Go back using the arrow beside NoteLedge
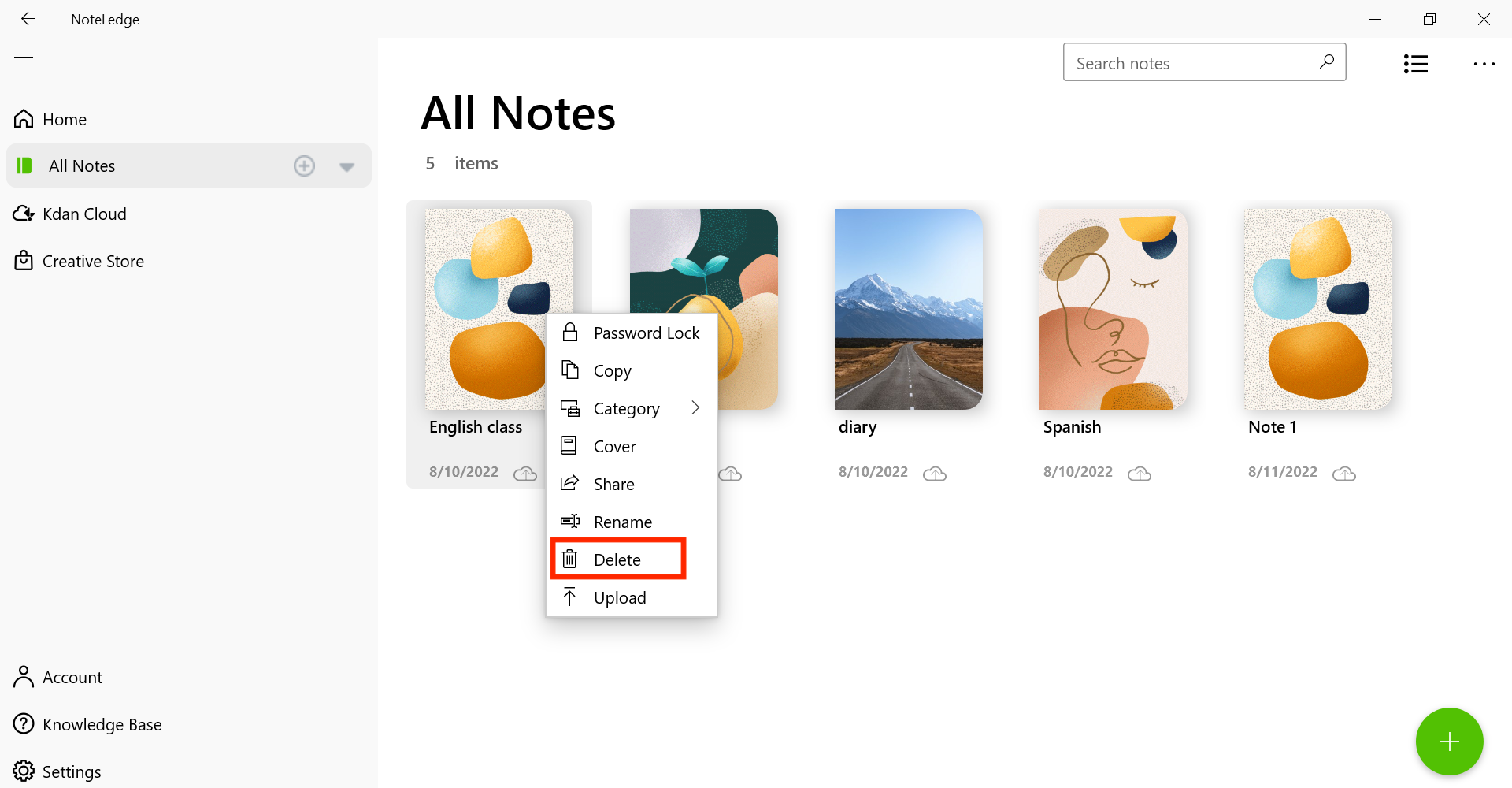This screenshot has width=1512, height=788. [x=28, y=19]
